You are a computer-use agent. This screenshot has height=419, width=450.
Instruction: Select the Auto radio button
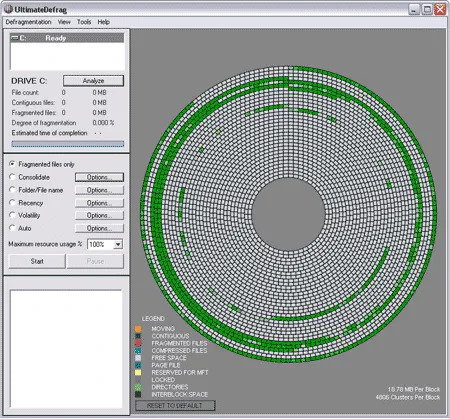tap(12, 228)
